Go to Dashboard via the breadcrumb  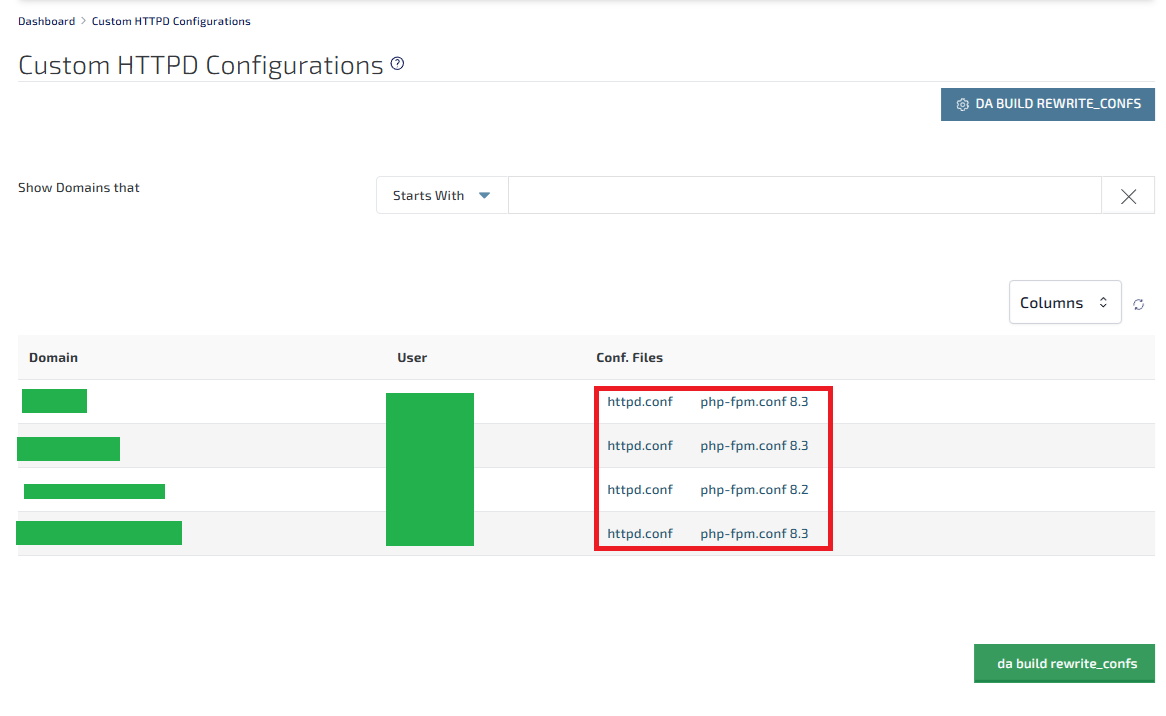click(46, 21)
